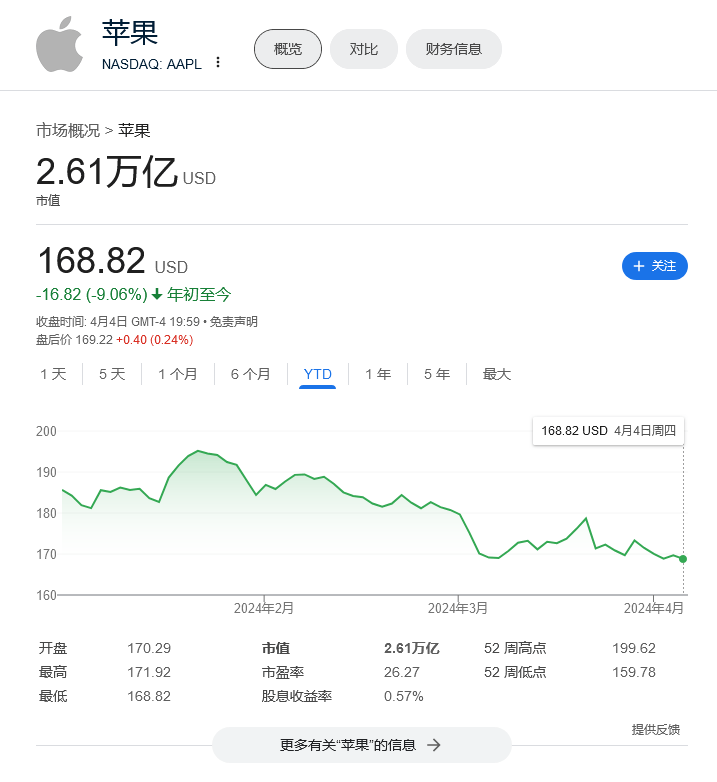Click the 提供反馈 feedback link
The width and height of the screenshot is (717, 782).
click(x=656, y=730)
